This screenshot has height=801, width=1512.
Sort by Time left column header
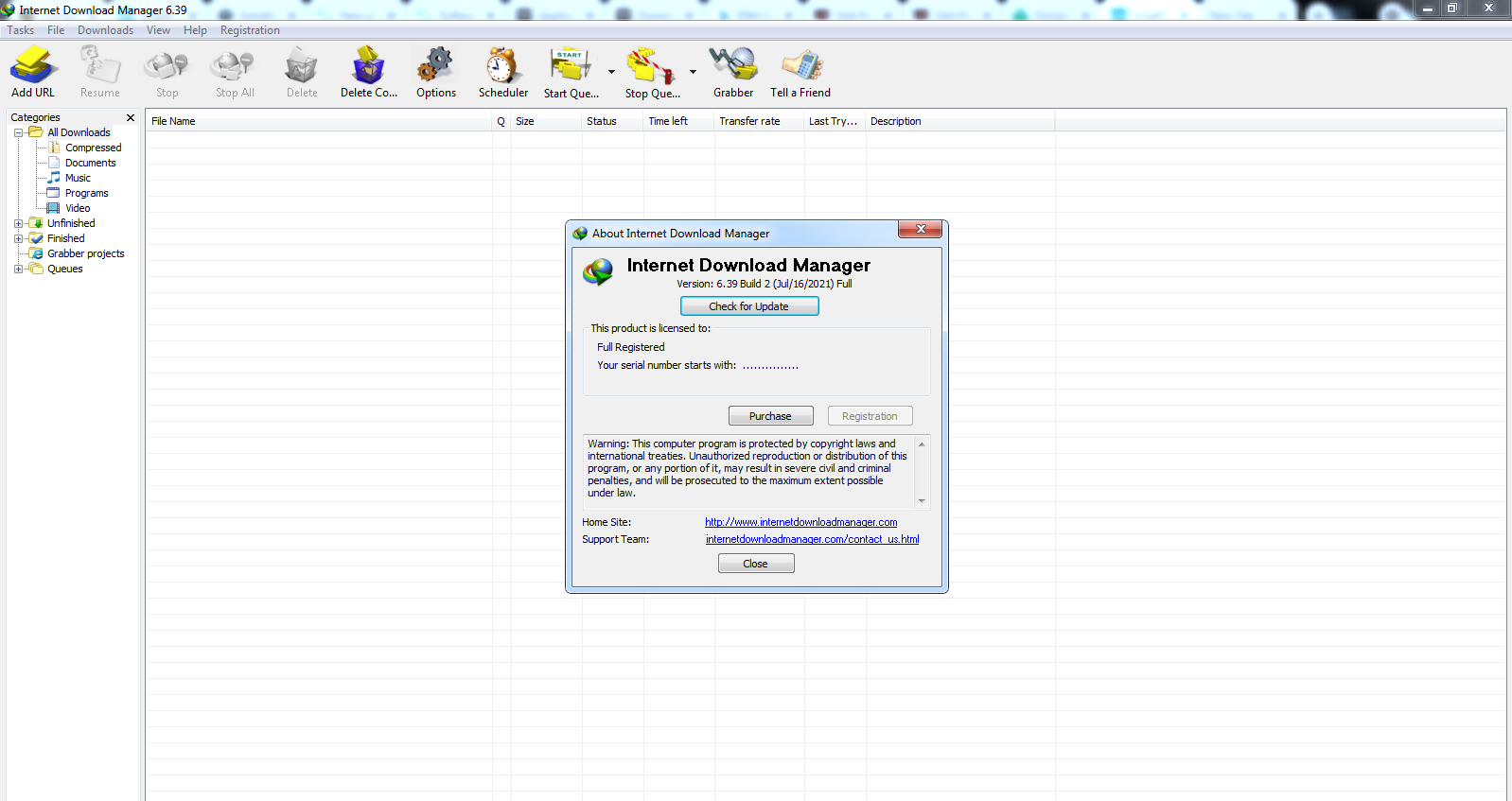[x=678, y=121]
